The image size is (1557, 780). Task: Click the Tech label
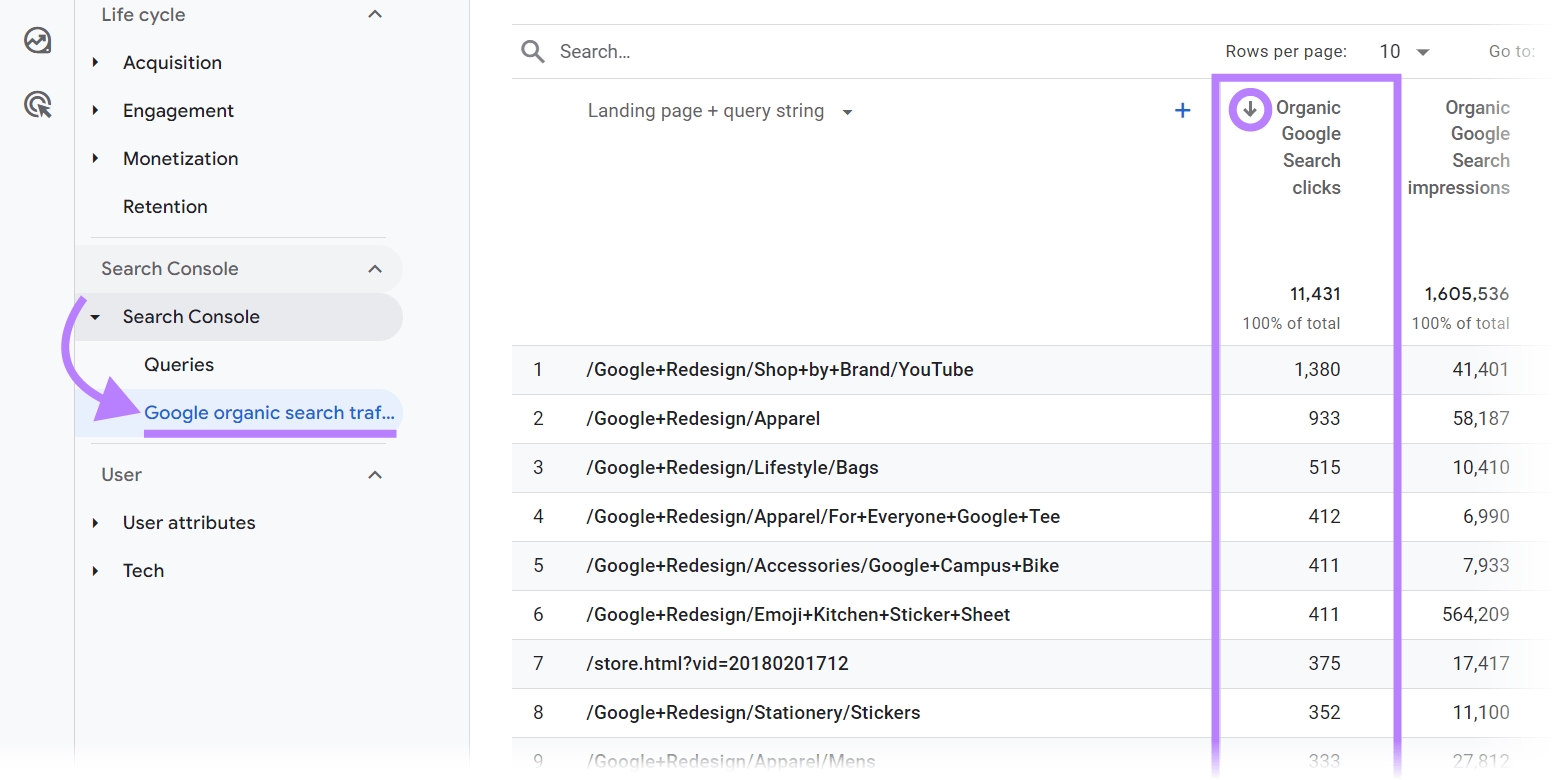pyautogui.click(x=143, y=571)
